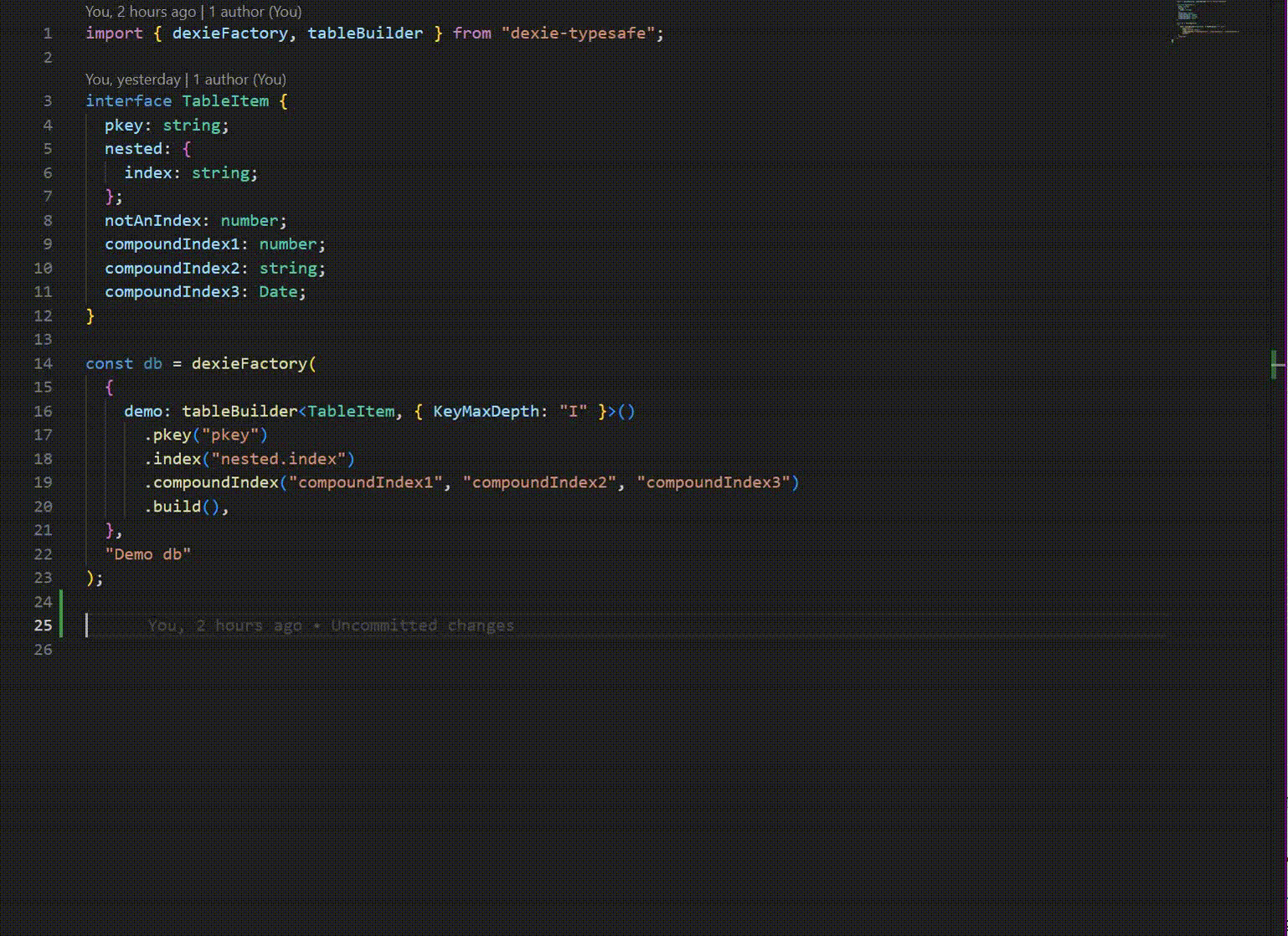Click "dexieFactory" in the import statement
This screenshot has width=1288, height=936.
tap(229, 33)
